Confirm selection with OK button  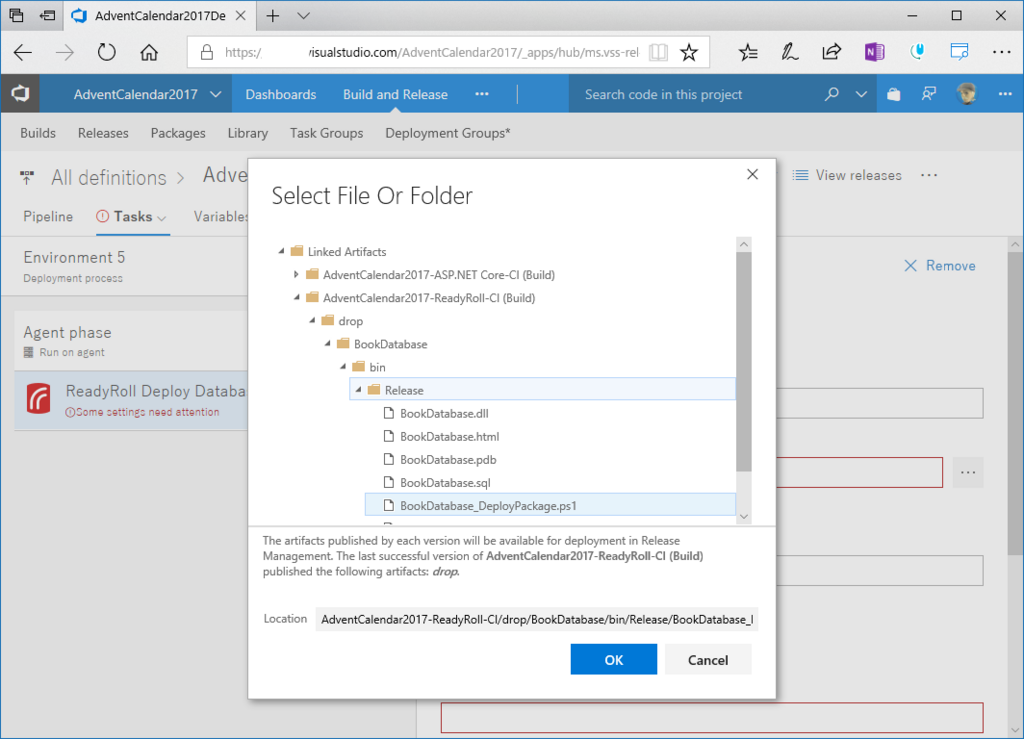(614, 659)
